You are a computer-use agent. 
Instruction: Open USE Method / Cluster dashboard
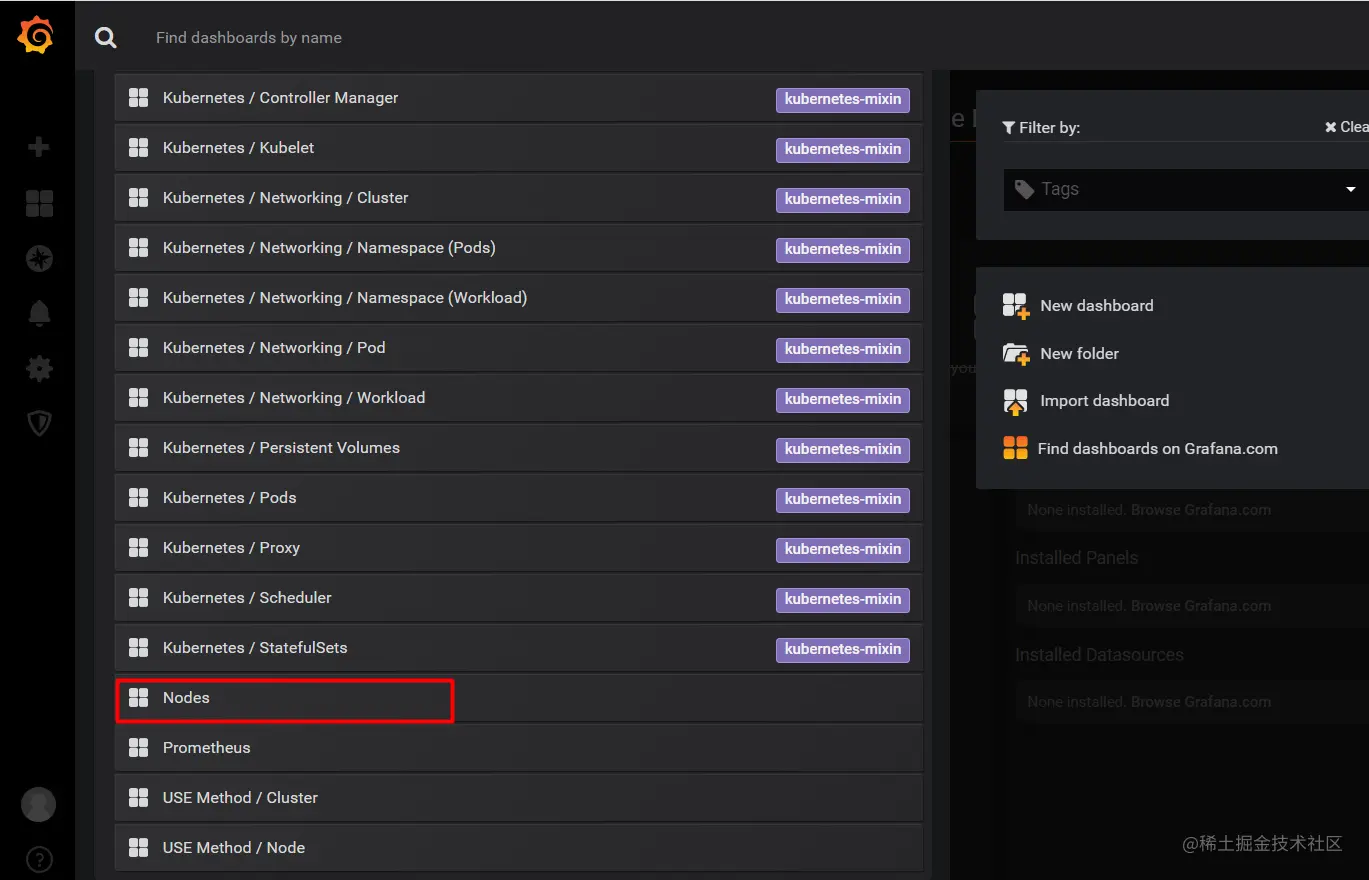pyautogui.click(x=519, y=798)
